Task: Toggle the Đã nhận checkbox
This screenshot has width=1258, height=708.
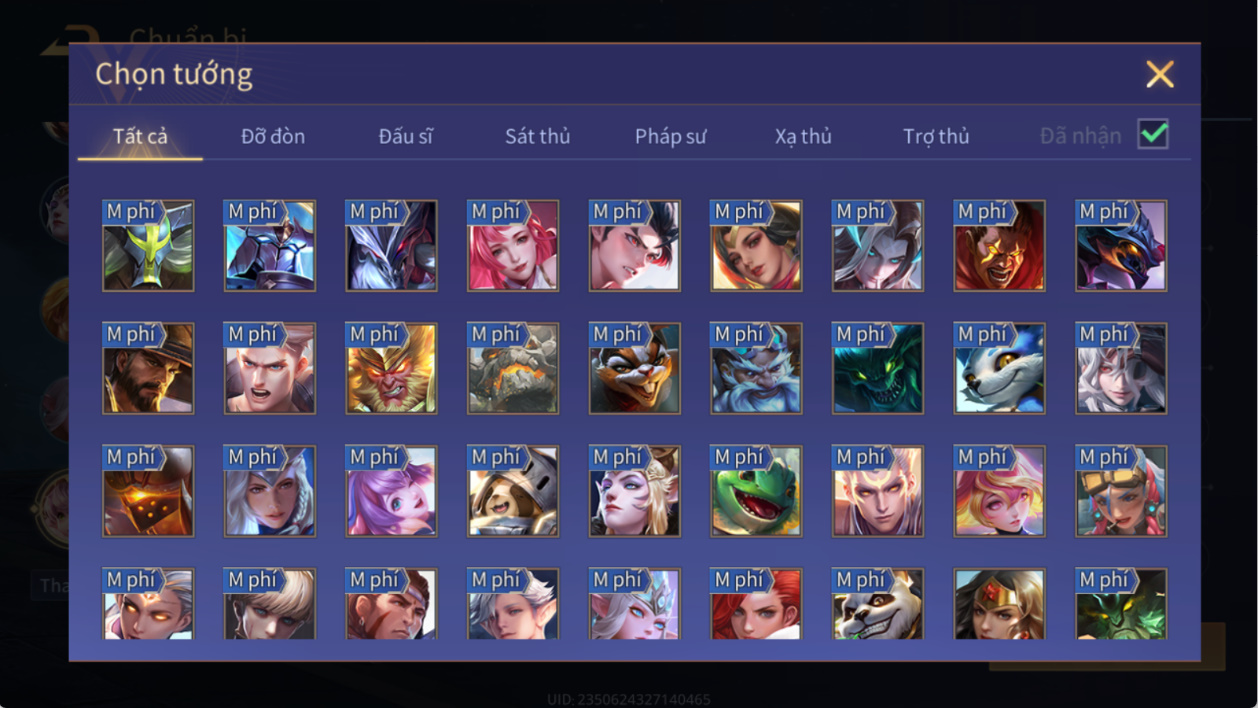Action: tap(1153, 134)
